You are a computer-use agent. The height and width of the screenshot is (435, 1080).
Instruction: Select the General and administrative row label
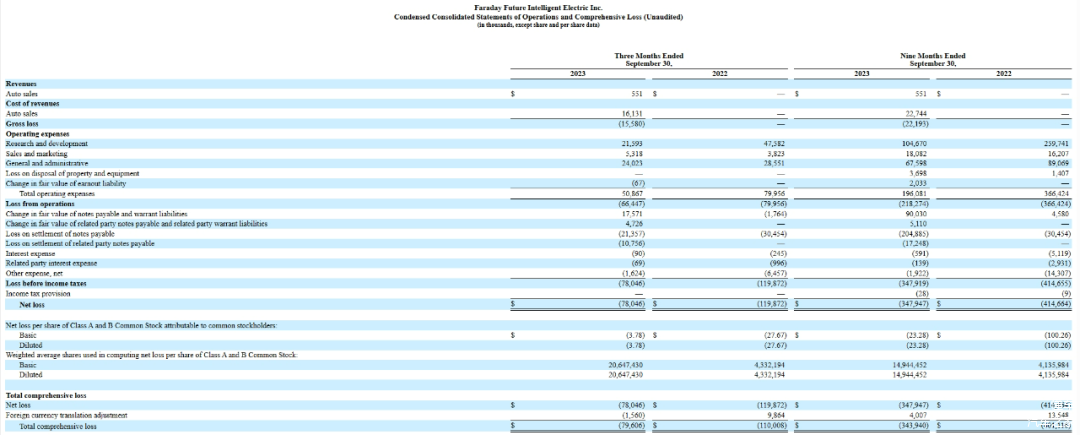click(46, 163)
